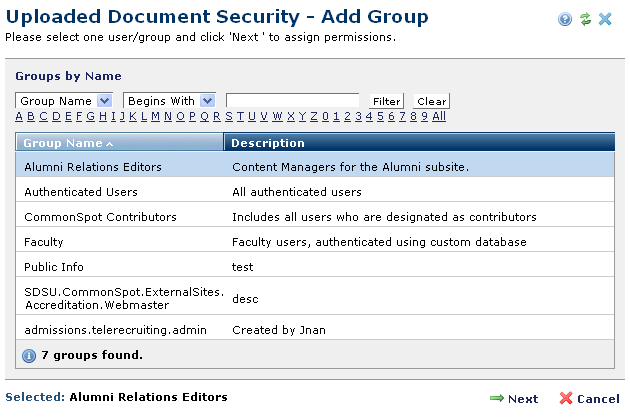
Task: Click the info icon beside groups found
Action: [x=29, y=355]
